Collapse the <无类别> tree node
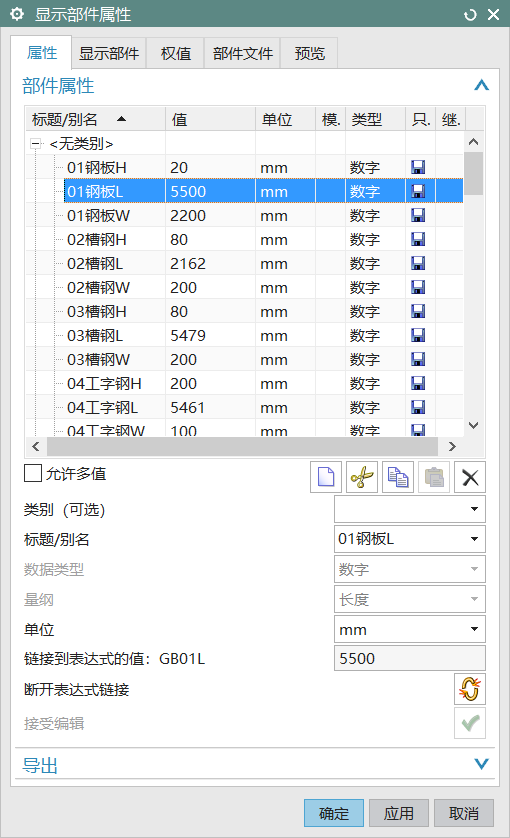The height and width of the screenshot is (838, 510). pyautogui.click(x=36, y=144)
